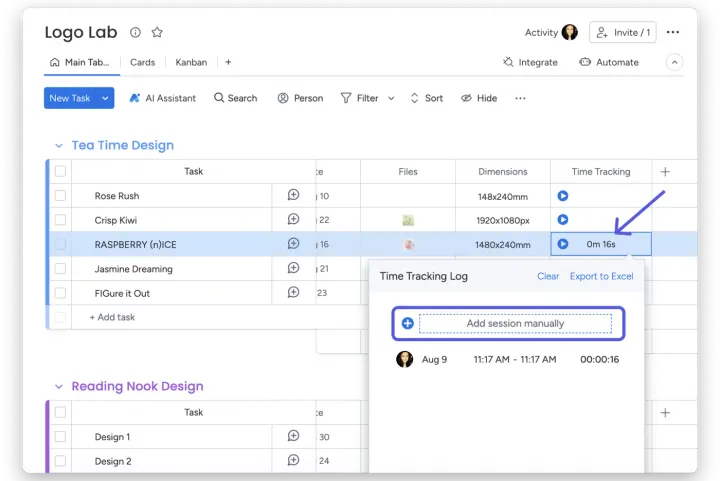Open updates for Design 1

[x=293, y=436]
